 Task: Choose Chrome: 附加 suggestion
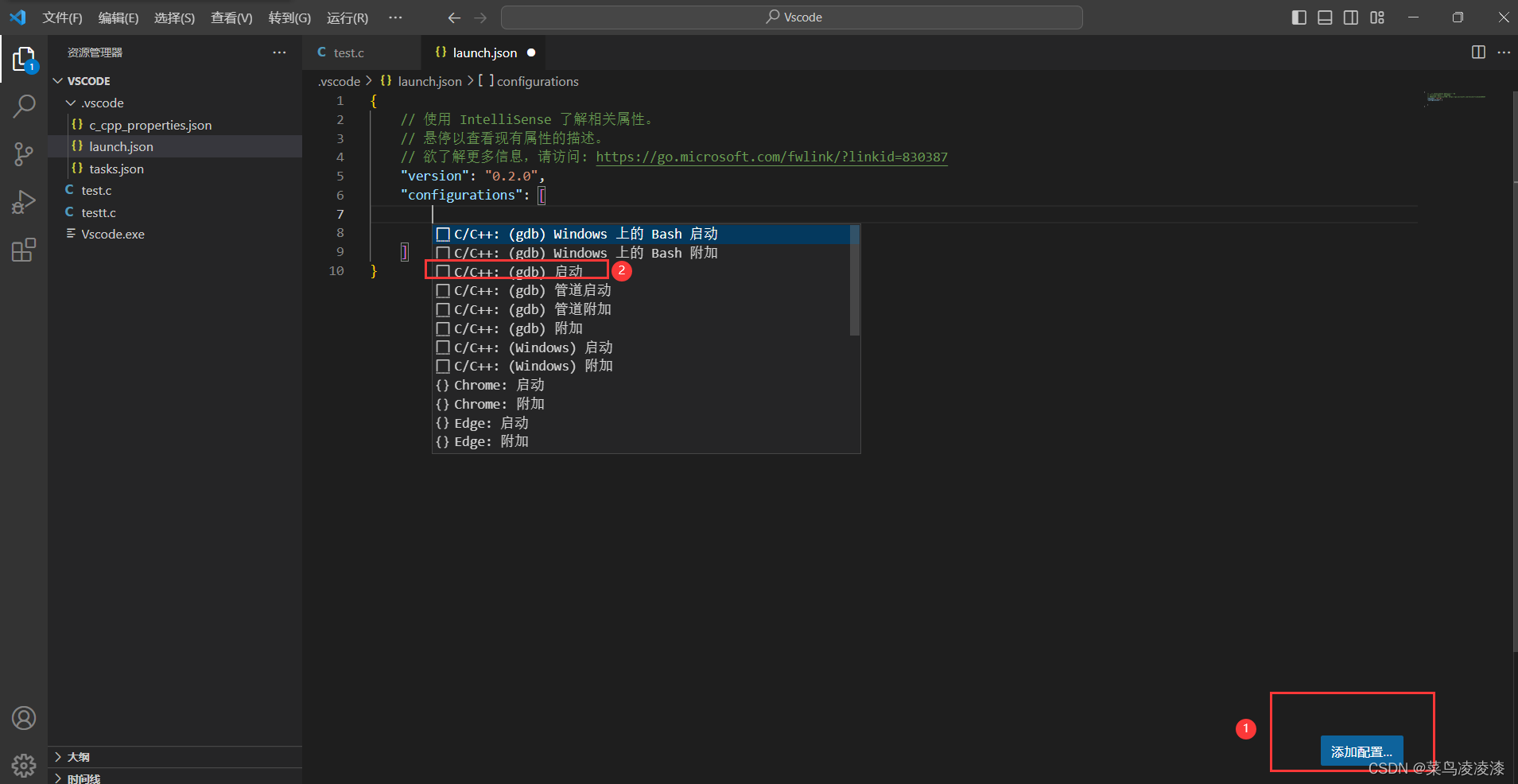(x=641, y=404)
